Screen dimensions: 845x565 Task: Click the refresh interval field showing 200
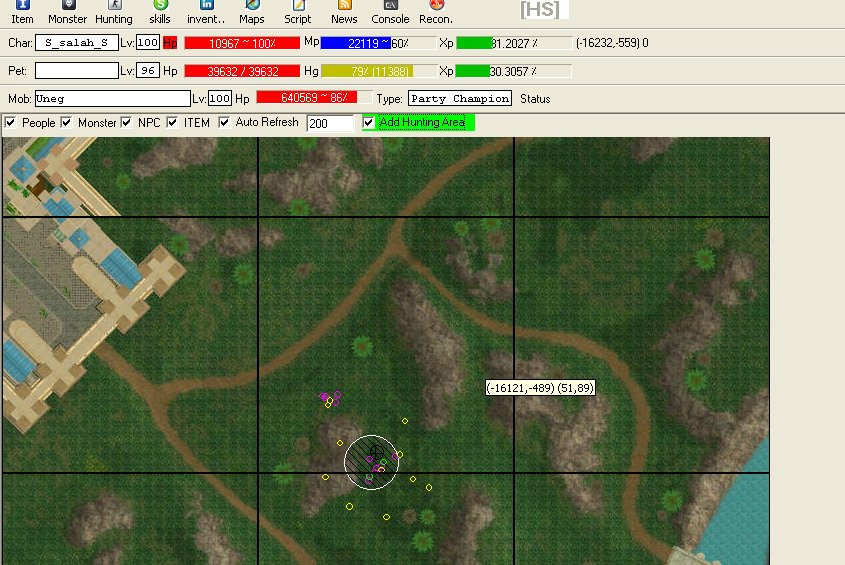[330, 123]
